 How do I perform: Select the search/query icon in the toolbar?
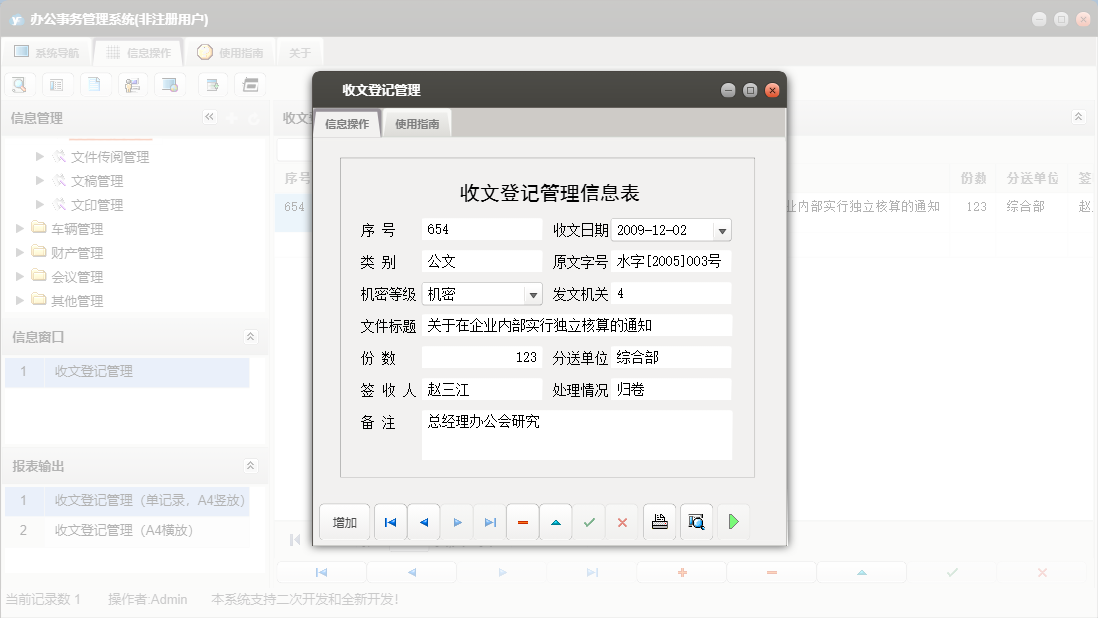tap(19, 84)
